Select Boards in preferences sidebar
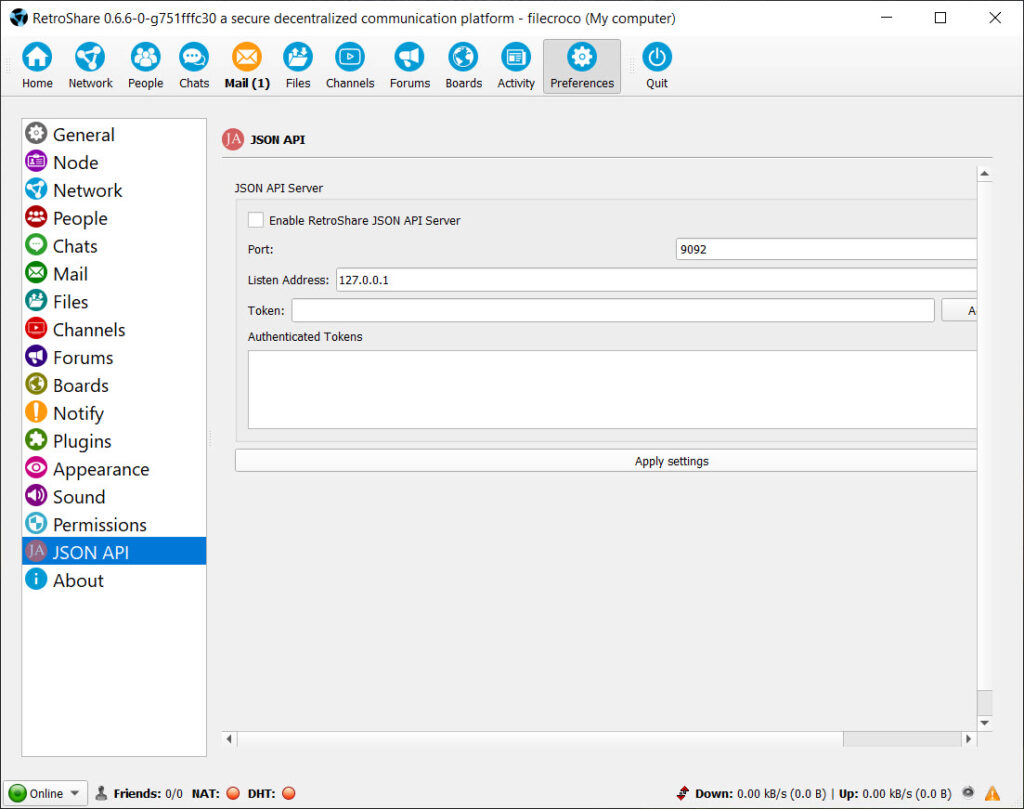1024x809 pixels. click(114, 385)
